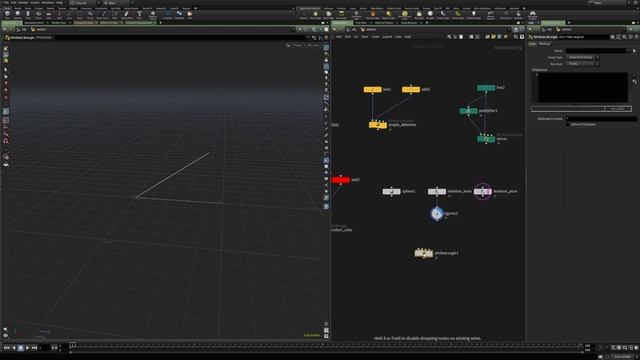Click the gear icon in the parameter pane header
640x360 pixels.
[612, 37]
